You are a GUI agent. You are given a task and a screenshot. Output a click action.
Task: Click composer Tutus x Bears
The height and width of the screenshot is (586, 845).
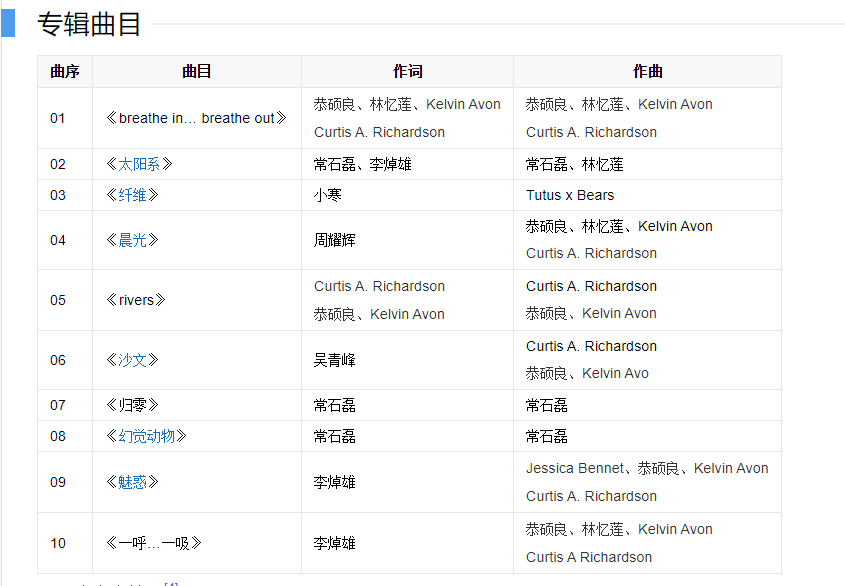tap(570, 195)
